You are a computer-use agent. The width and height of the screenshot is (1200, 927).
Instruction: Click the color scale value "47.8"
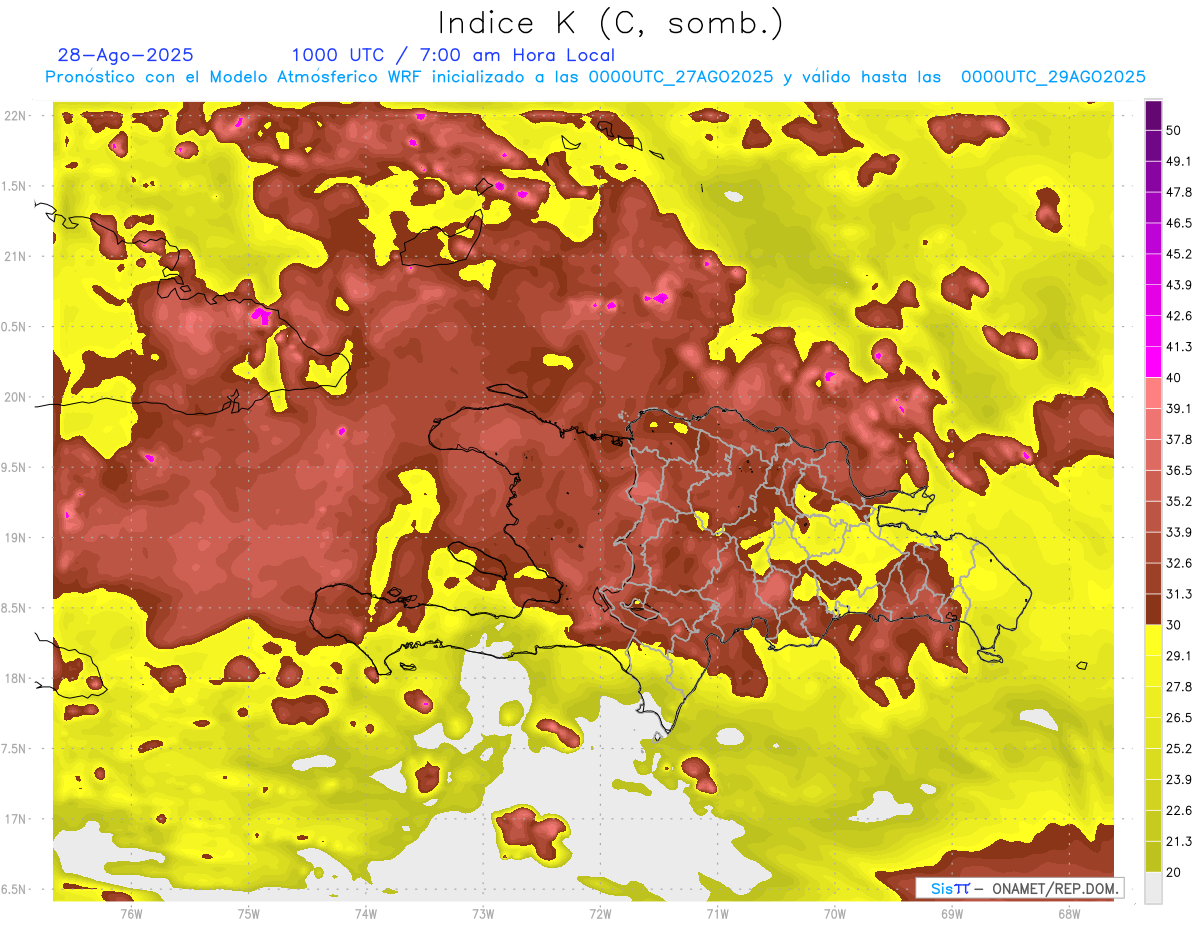[1178, 192]
